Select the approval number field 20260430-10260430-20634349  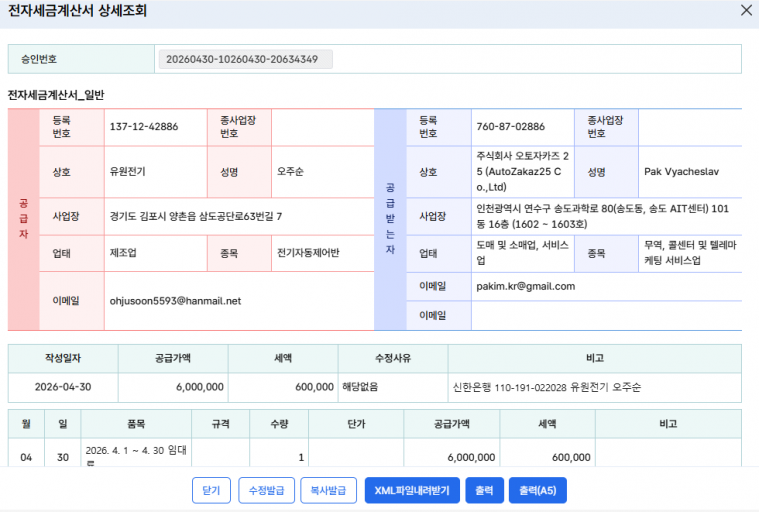click(x=245, y=59)
